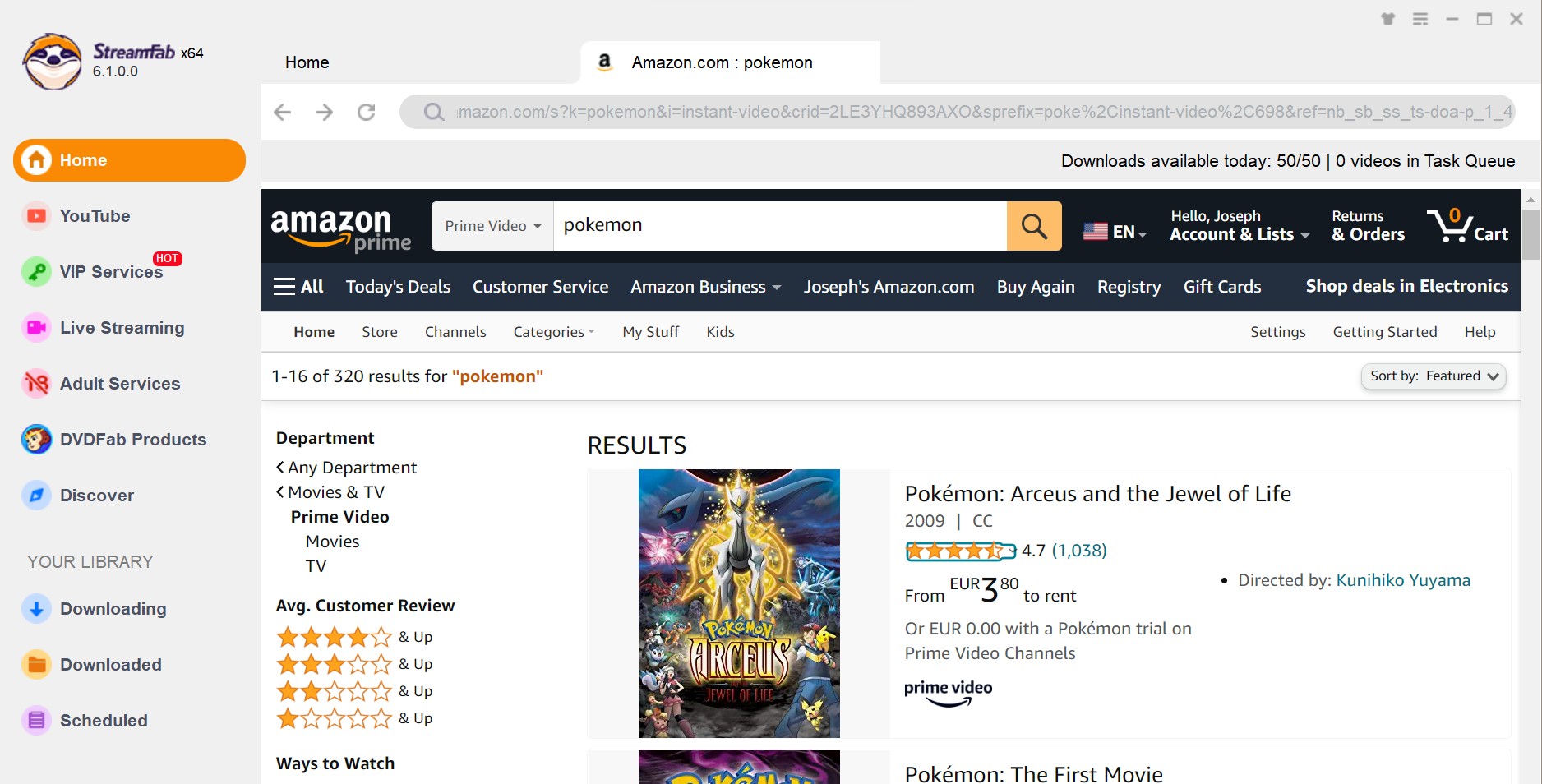This screenshot has width=1542, height=784.
Task: Go back to Any Department
Action: (347, 468)
